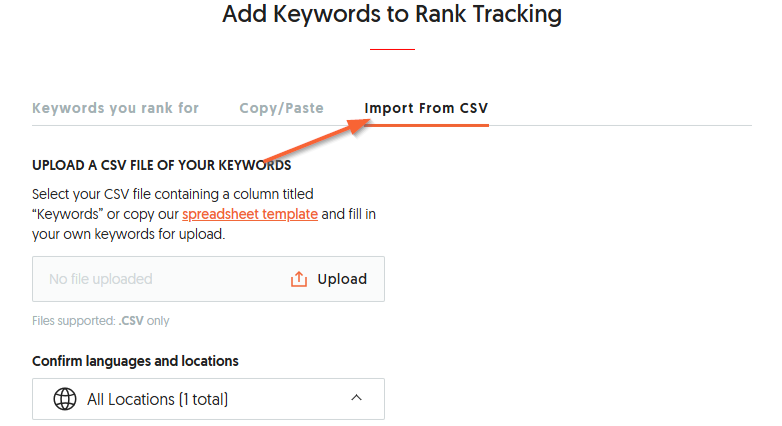Screen dimensions: 782x426
Task: Open the spreadsheet template link
Action: pos(250,215)
